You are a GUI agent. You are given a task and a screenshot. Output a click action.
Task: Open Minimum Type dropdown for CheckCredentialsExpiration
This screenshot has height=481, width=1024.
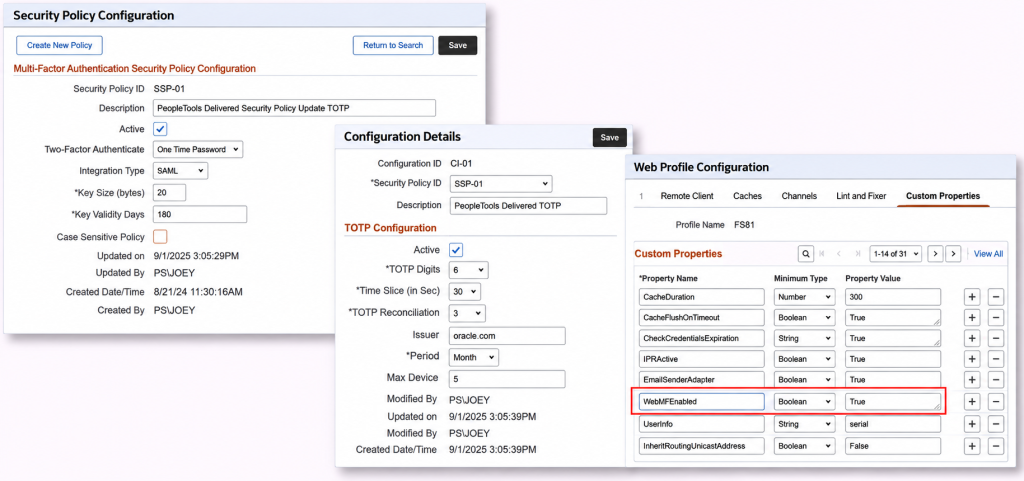pyautogui.click(x=805, y=339)
